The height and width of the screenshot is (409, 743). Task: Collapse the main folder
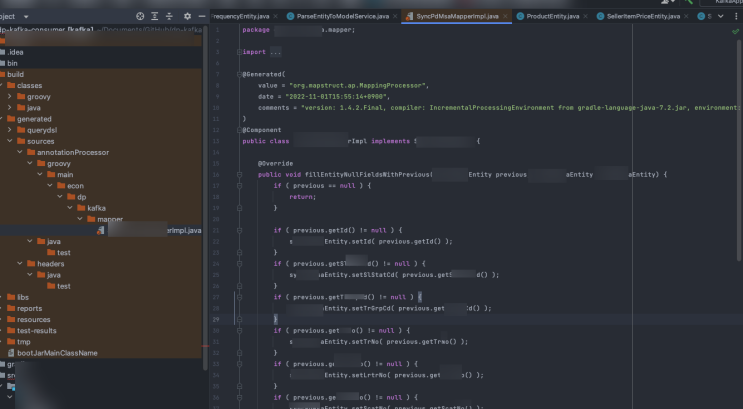pyautogui.click(x=39, y=174)
